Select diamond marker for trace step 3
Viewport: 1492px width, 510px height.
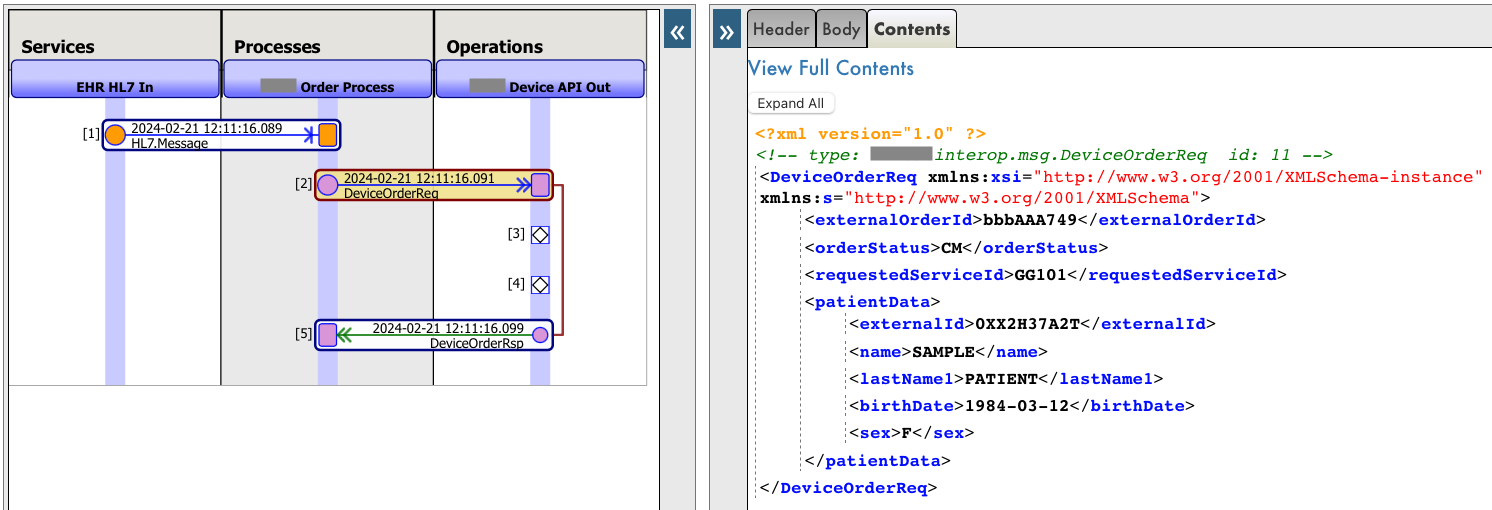(540, 235)
